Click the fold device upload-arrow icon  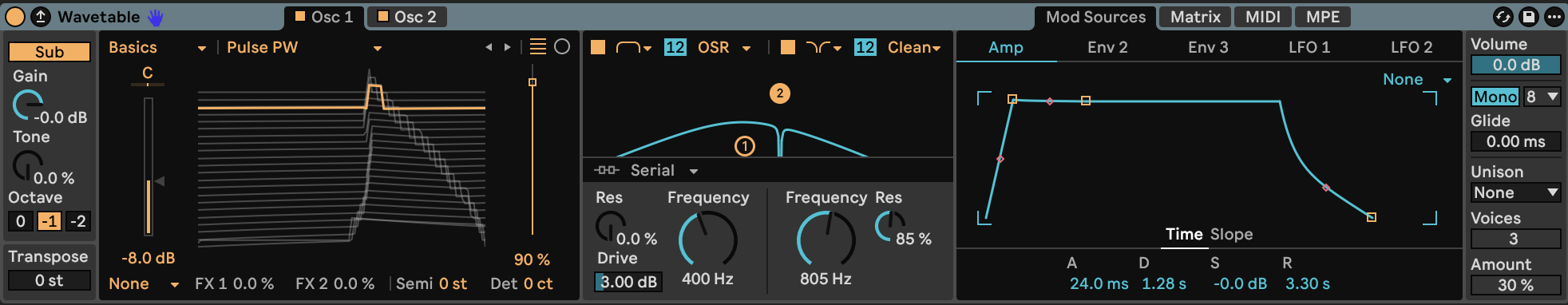pos(40,16)
